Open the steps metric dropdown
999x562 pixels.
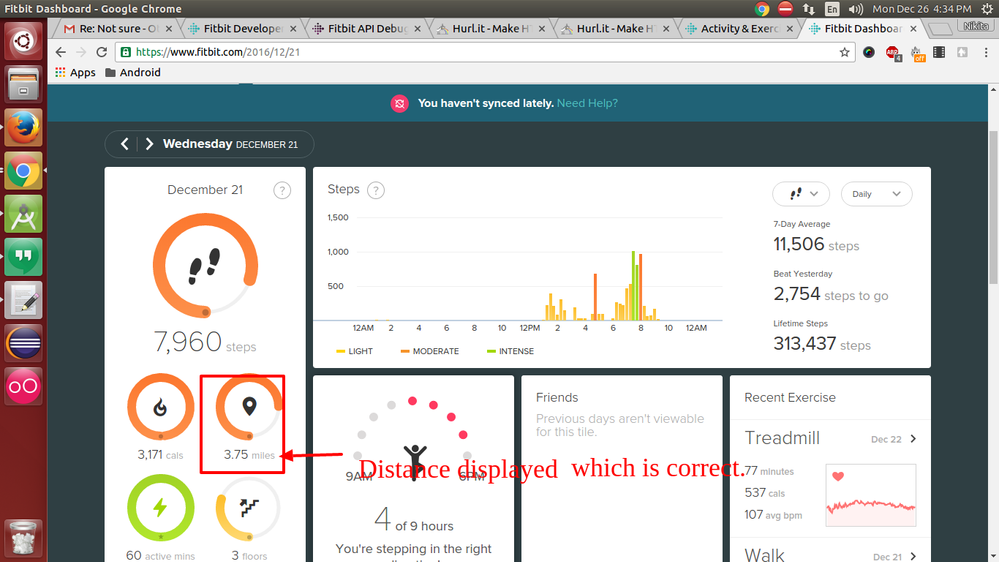tap(801, 194)
